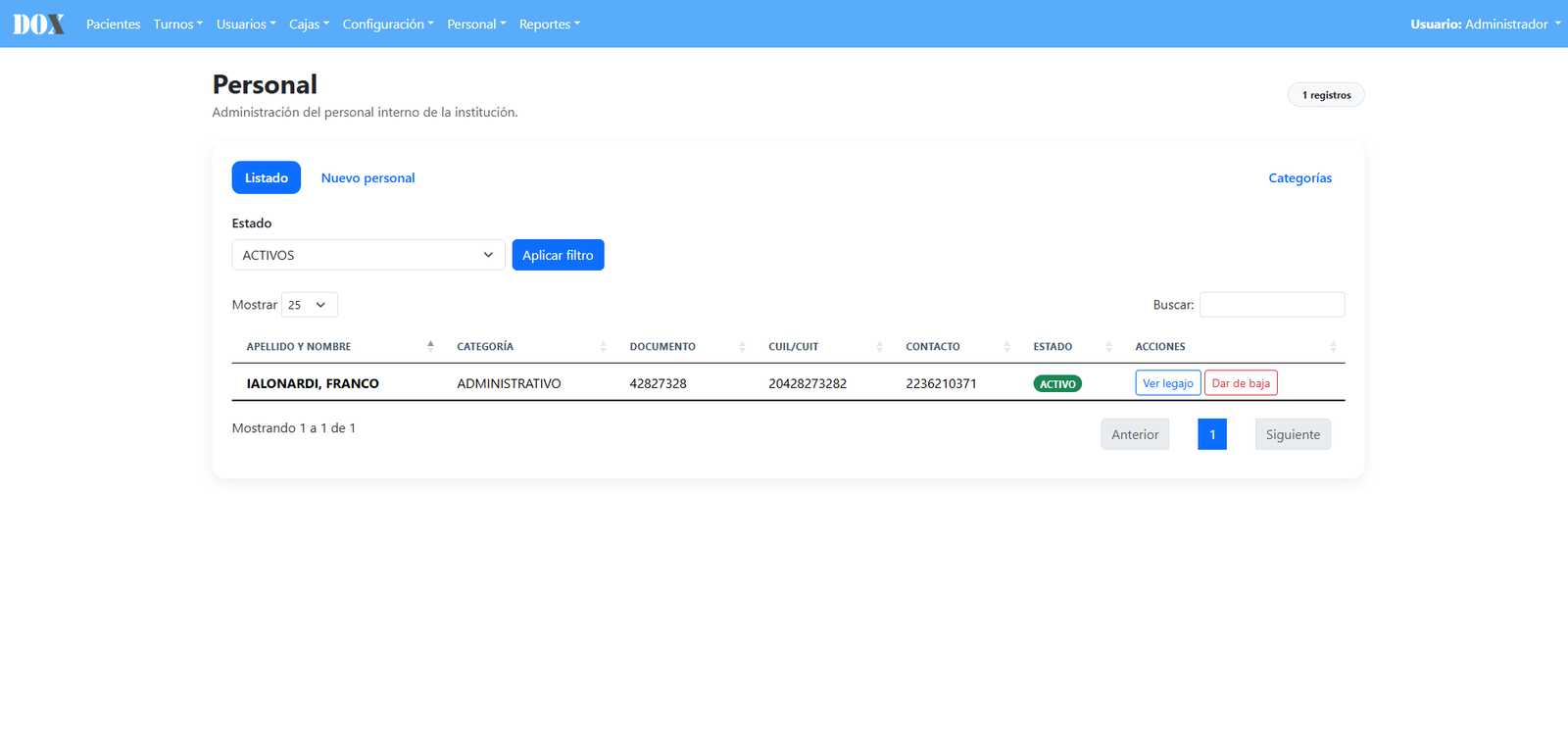Image resolution: width=1568 pixels, height=744 pixels.
Task: Sort table by CUIL/CUIT column
Action: pos(824,346)
